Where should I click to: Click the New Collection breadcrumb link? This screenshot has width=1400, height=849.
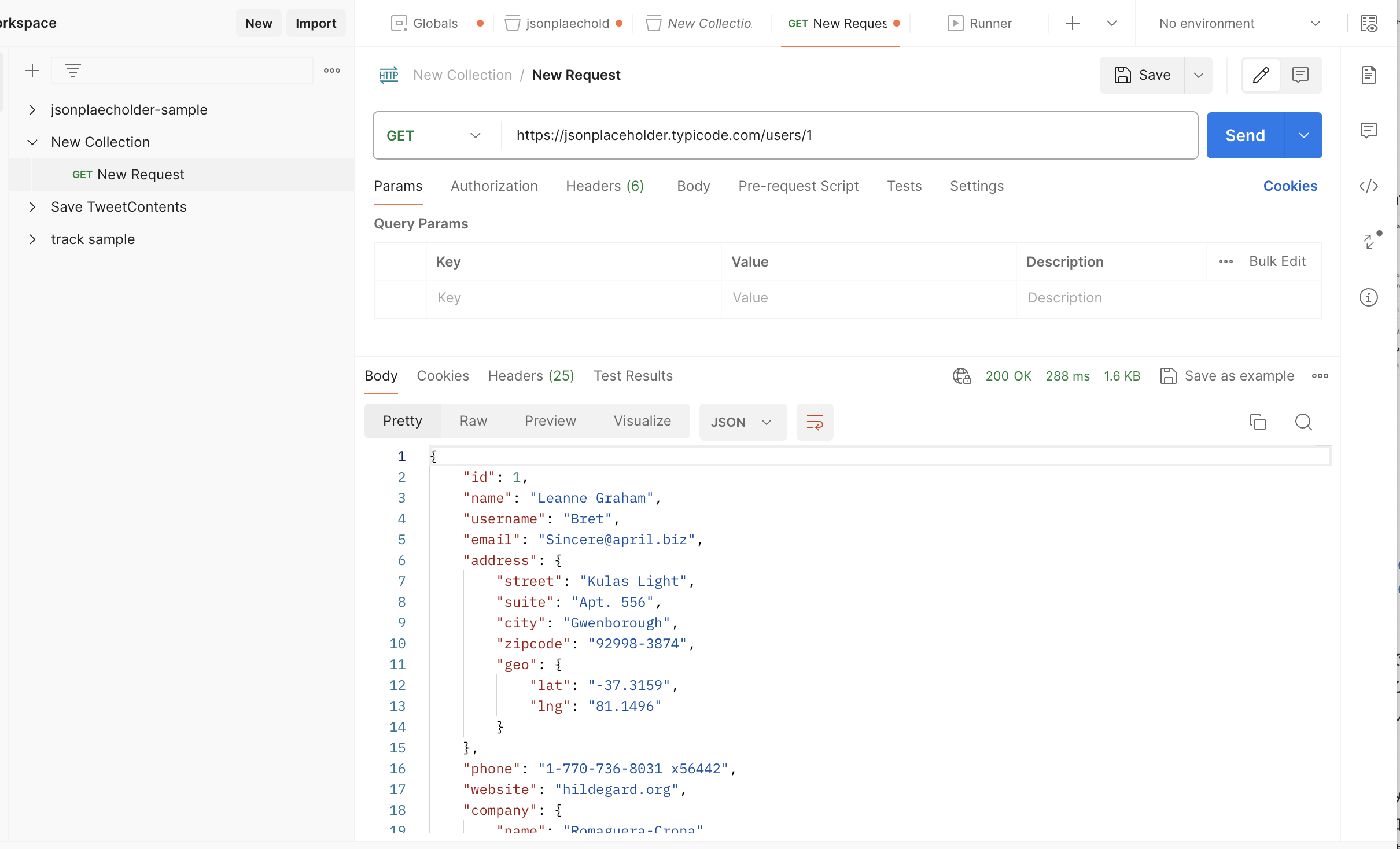click(462, 75)
